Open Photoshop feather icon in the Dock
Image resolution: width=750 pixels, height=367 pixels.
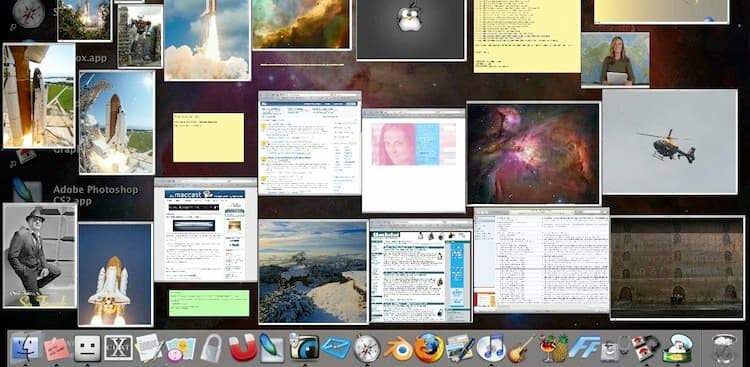coord(272,348)
